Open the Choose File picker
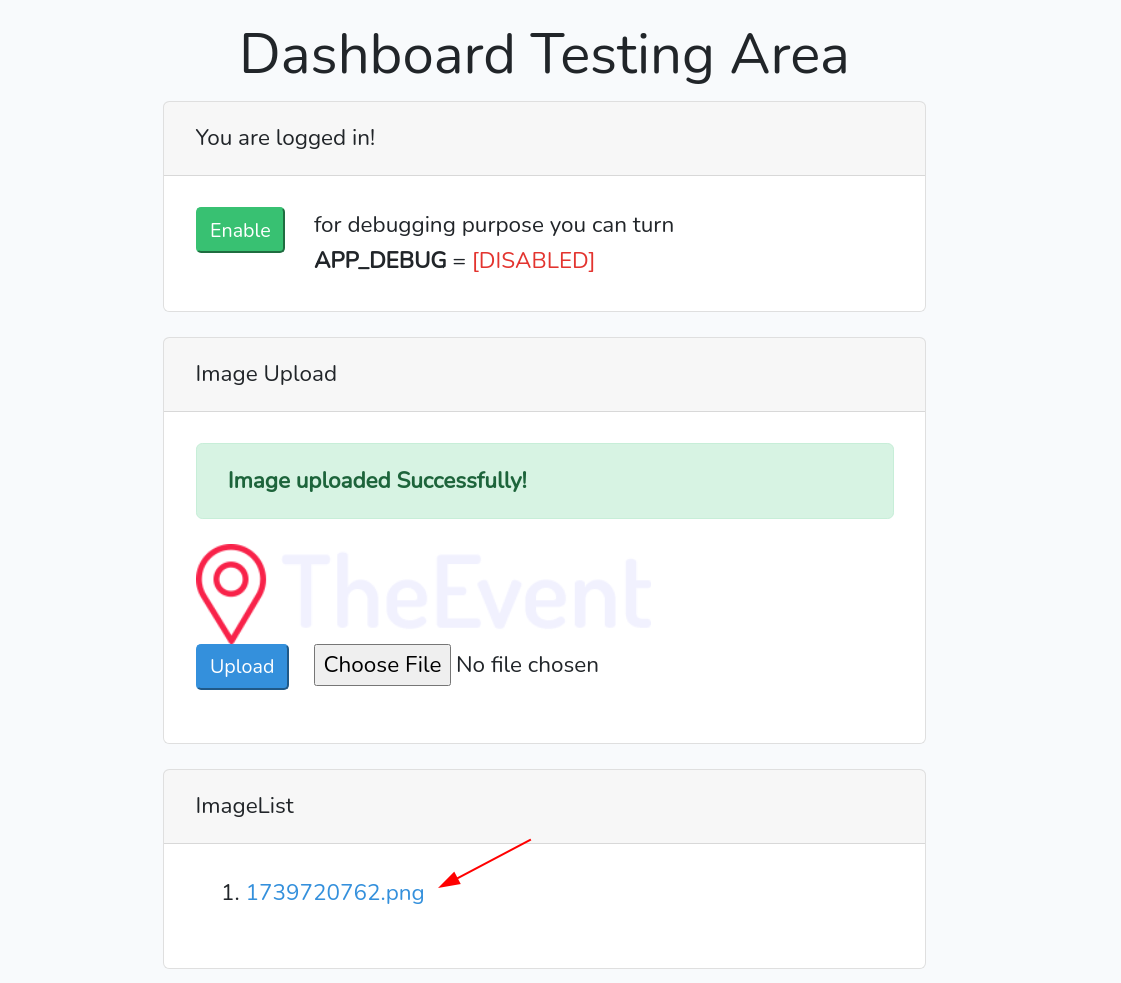Image resolution: width=1121 pixels, height=983 pixels. click(382, 665)
